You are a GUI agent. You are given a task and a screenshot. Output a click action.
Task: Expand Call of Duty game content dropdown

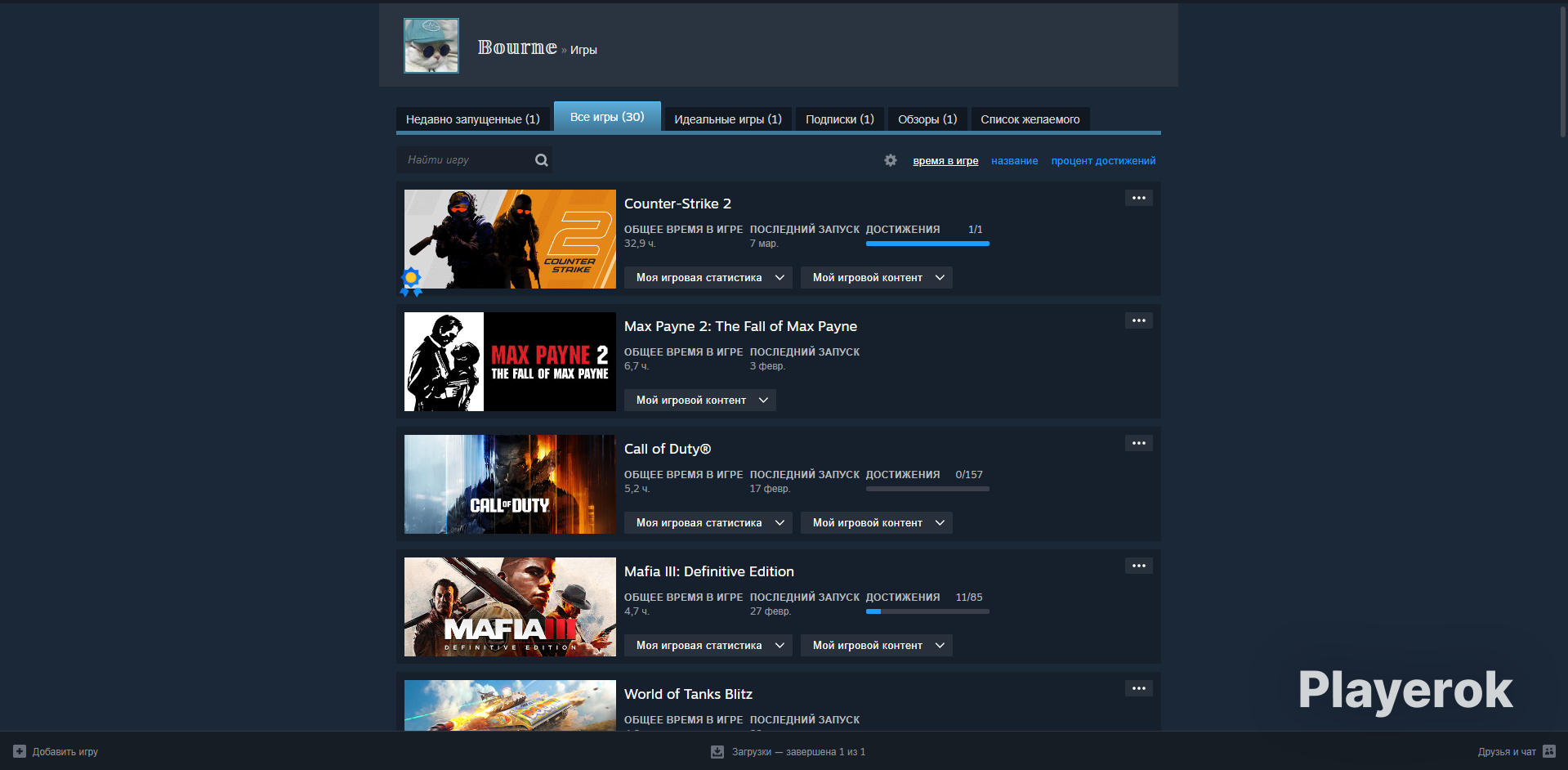click(877, 523)
